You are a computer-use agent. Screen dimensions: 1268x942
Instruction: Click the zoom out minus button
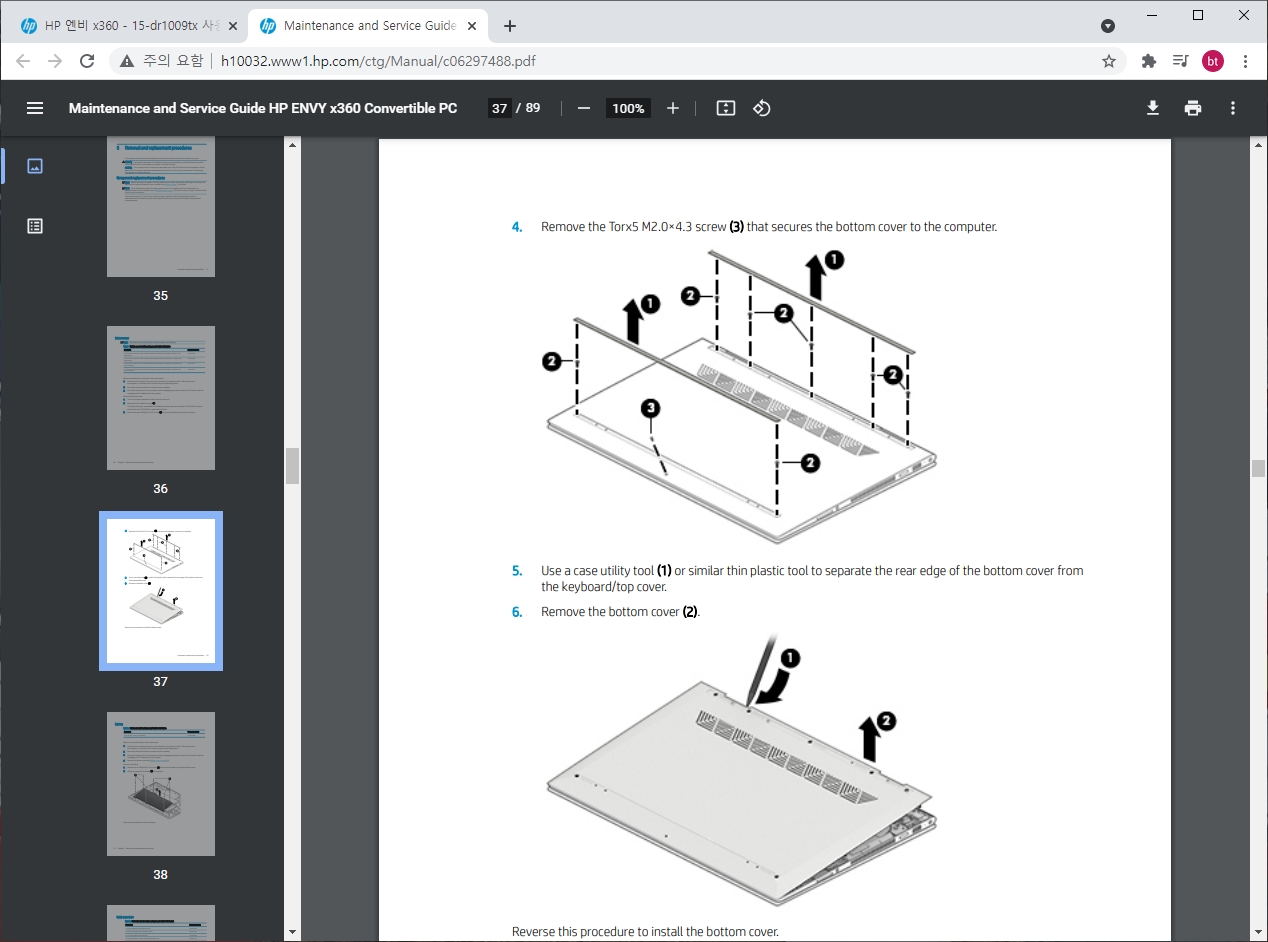[x=584, y=108]
